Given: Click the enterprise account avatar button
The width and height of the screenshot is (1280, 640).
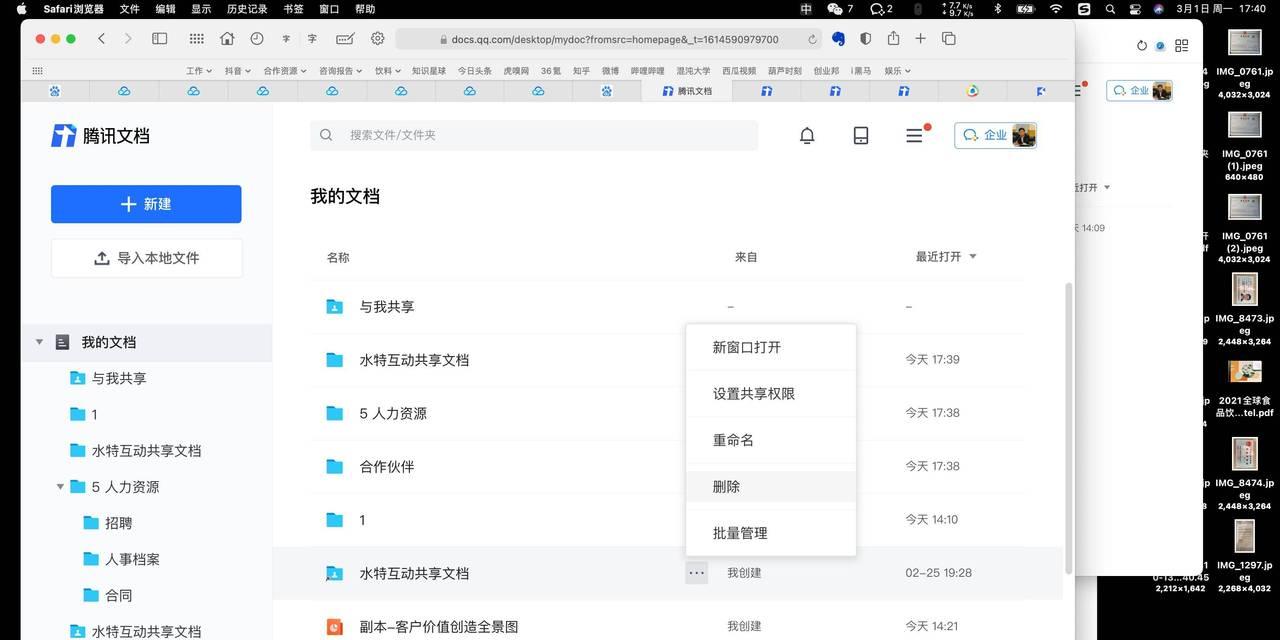Looking at the screenshot, I should point(995,135).
